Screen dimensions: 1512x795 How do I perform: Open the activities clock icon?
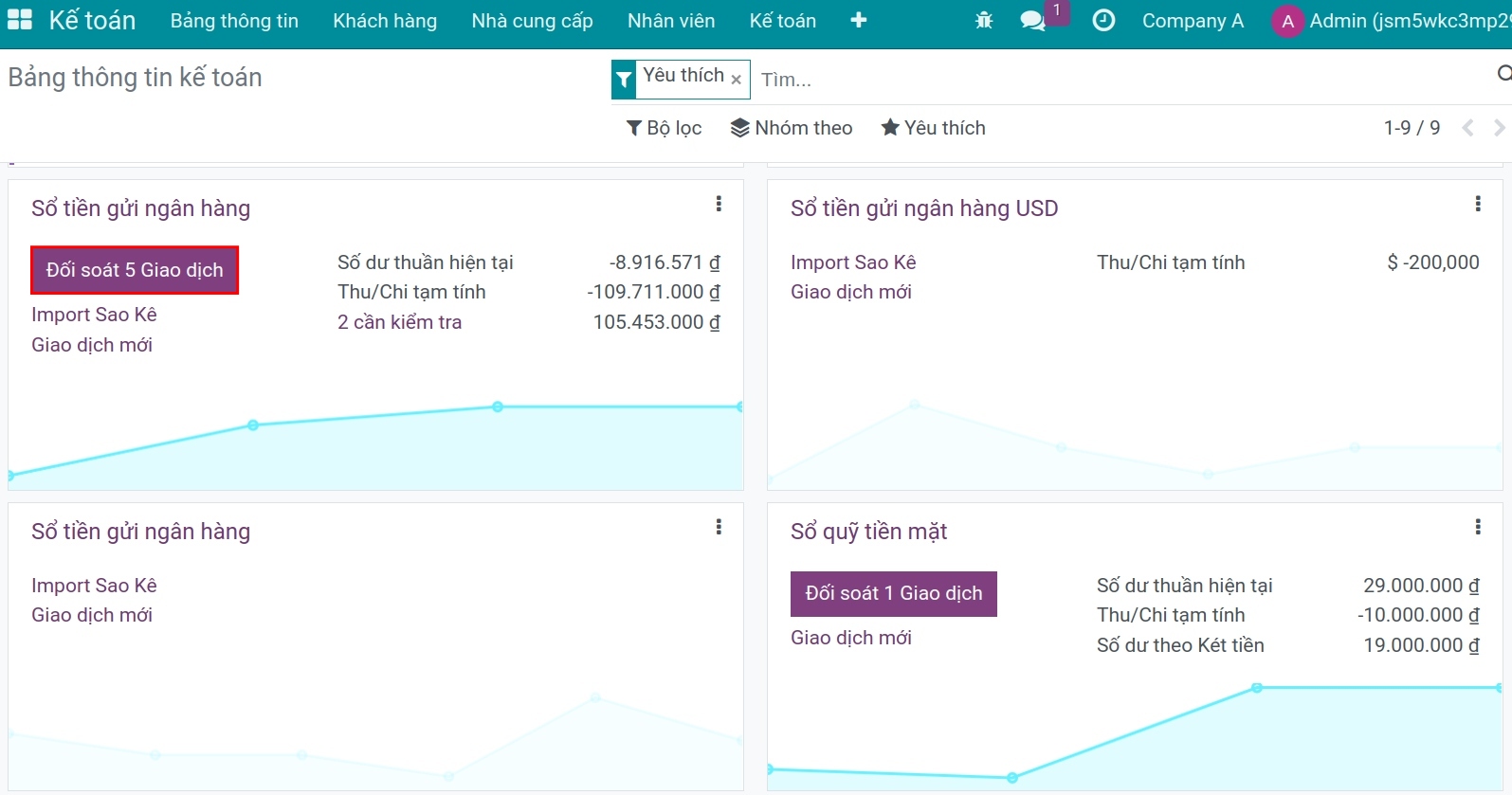coord(1103,20)
